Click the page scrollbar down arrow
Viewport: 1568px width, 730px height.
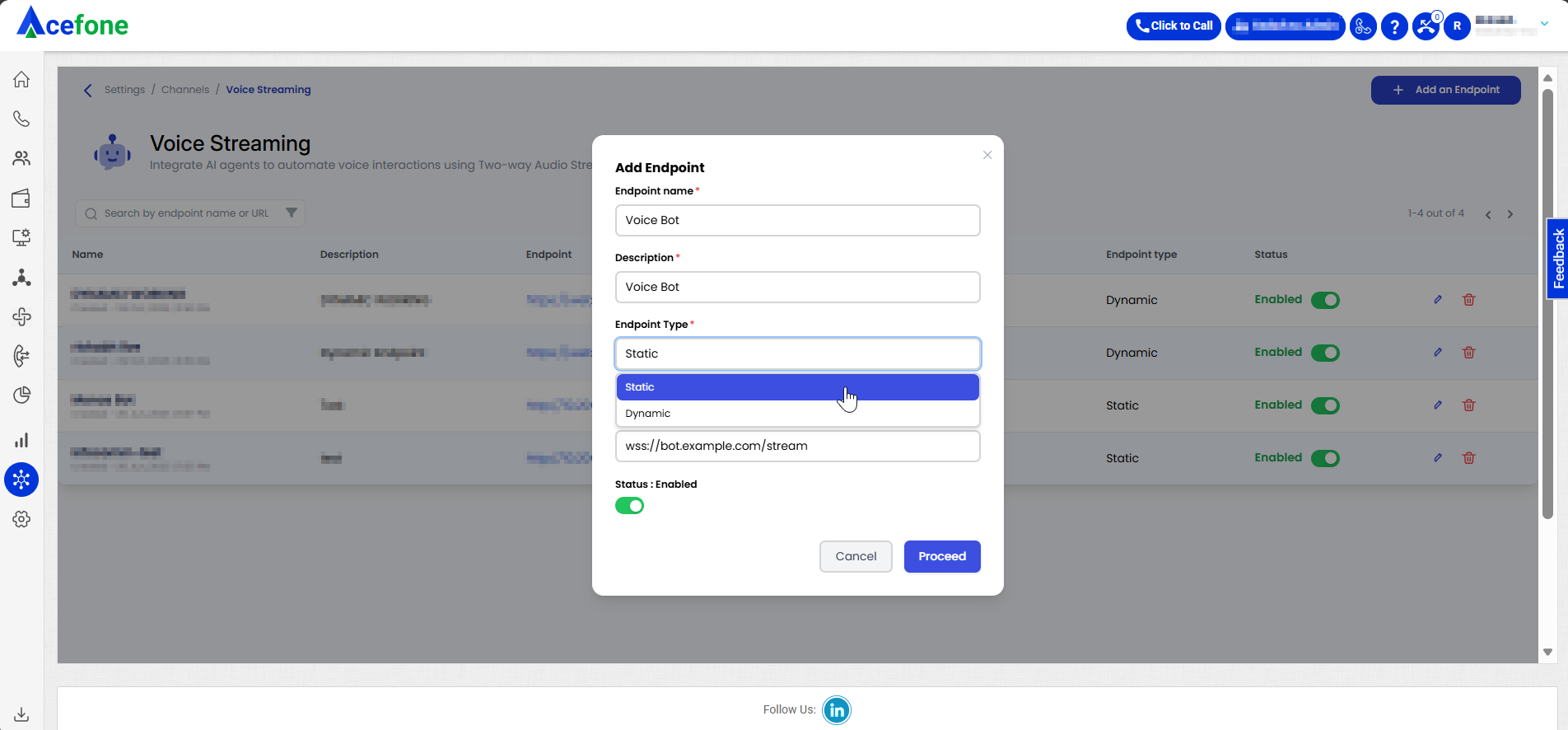[1547, 652]
